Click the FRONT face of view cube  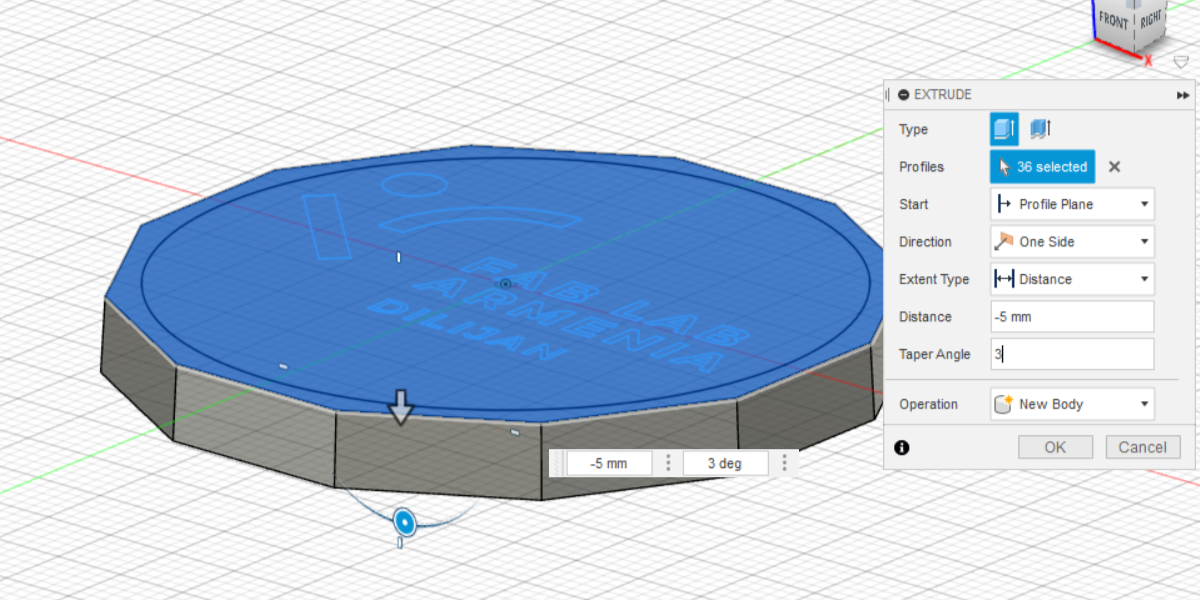pos(1113,21)
